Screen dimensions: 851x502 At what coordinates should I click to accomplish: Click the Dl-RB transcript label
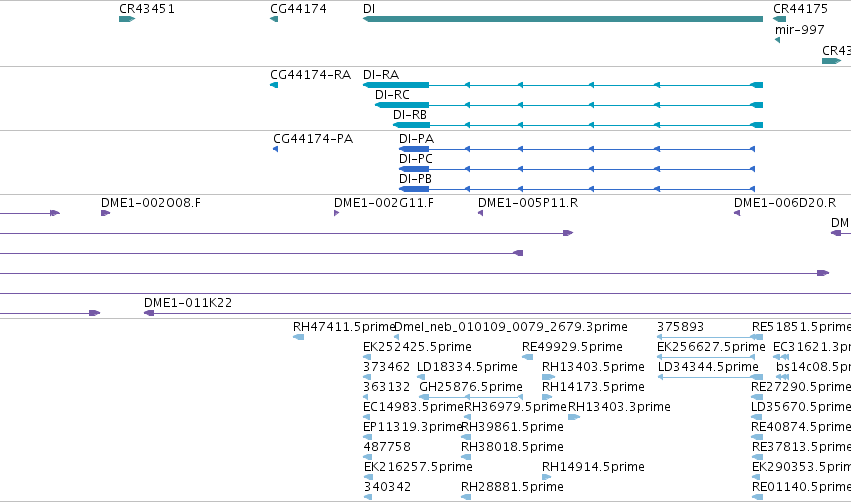coord(410,115)
